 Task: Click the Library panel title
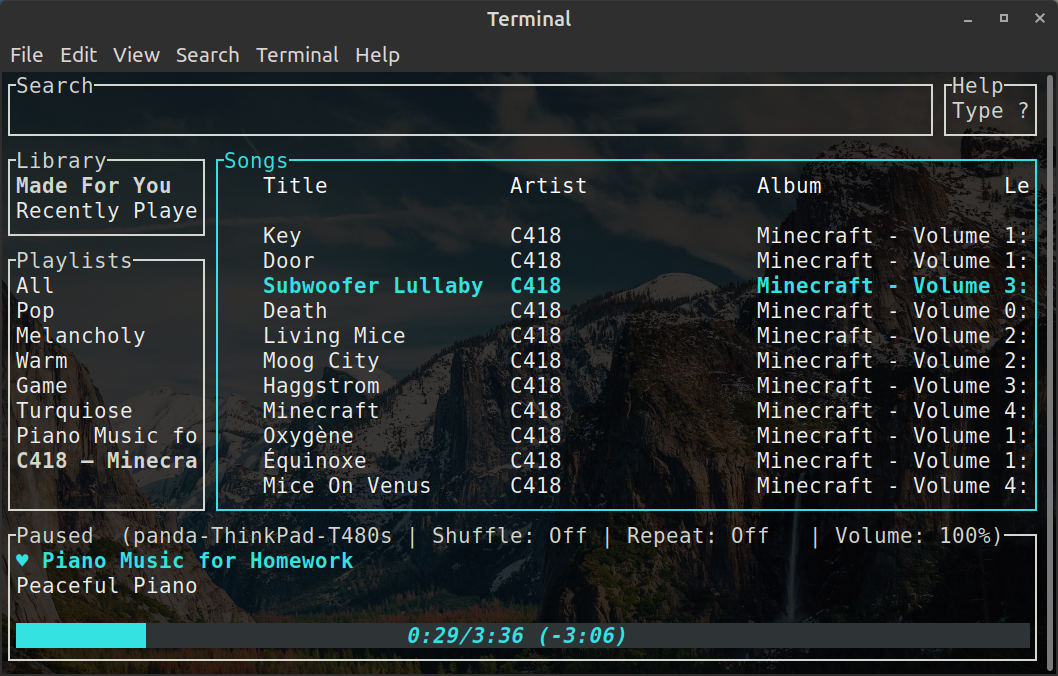coord(61,161)
